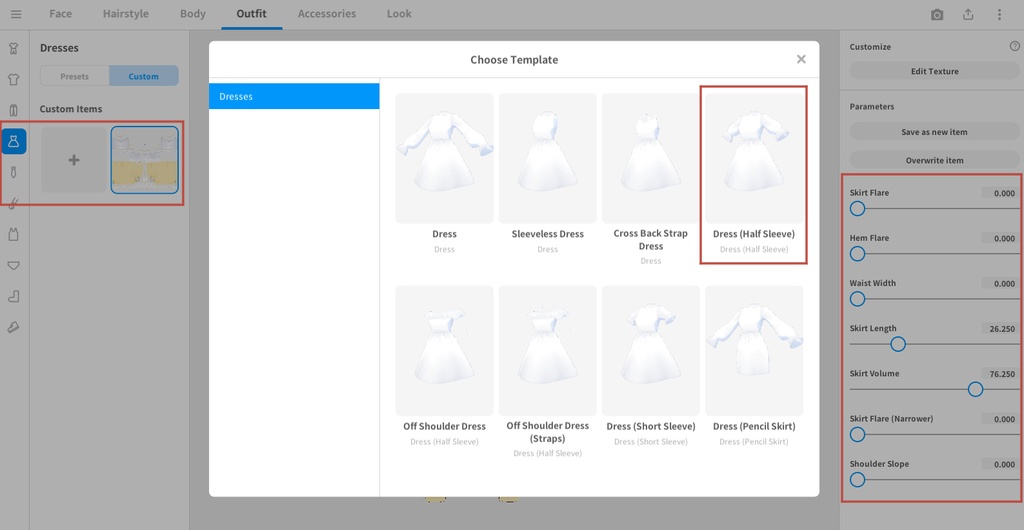Show the Presets dress list
This screenshot has width=1024, height=530.
pos(74,76)
